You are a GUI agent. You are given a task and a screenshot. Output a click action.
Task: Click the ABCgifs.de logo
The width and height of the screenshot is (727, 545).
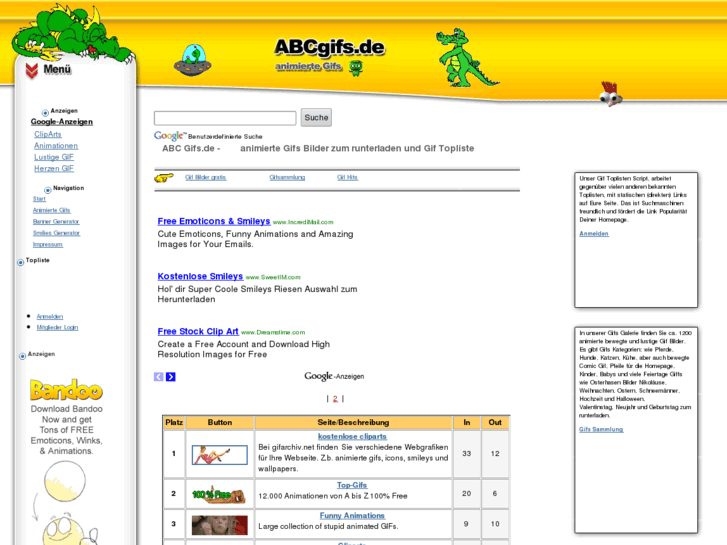[x=330, y=47]
